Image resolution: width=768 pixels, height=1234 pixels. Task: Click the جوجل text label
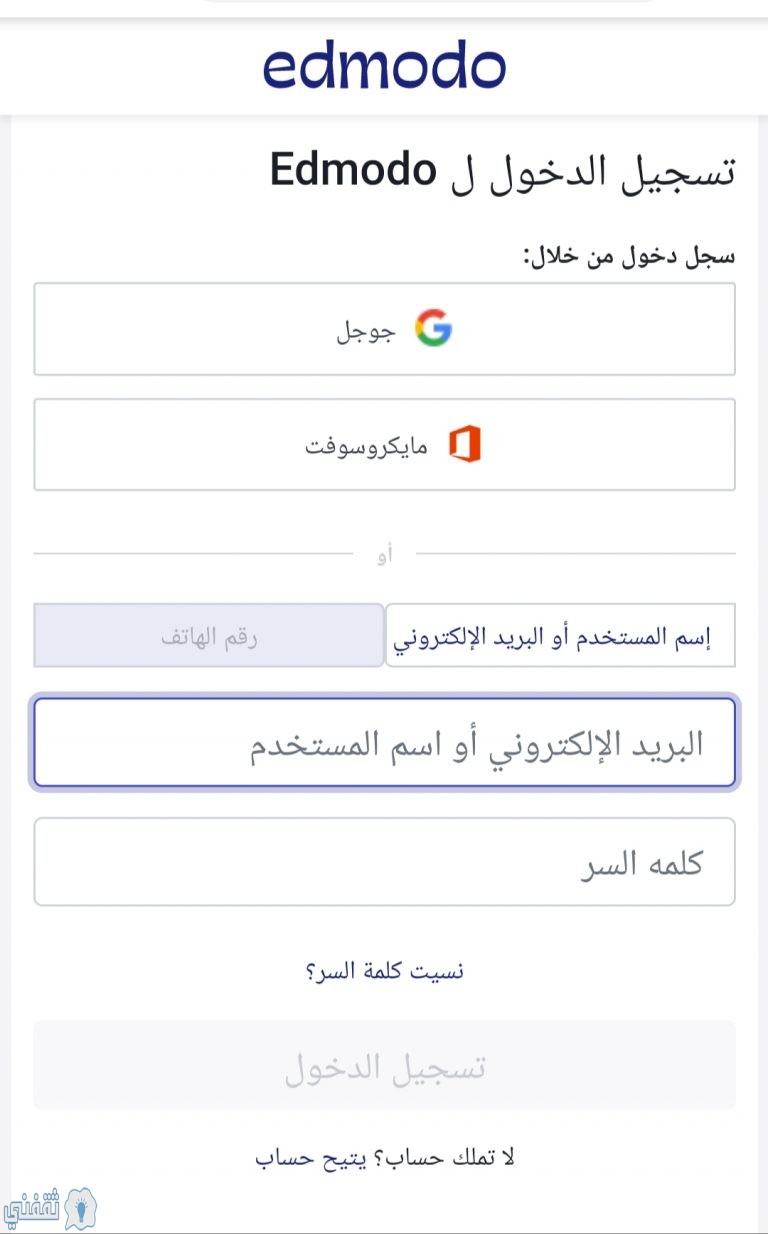tap(365, 330)
